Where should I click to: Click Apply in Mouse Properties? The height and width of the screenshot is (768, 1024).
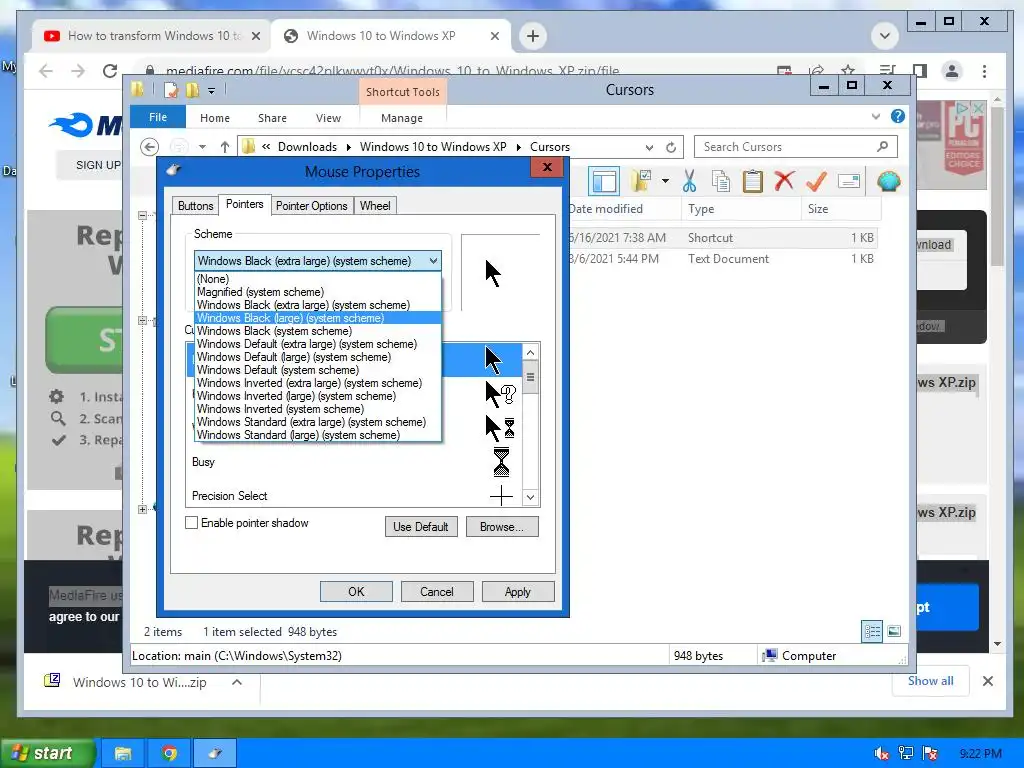coord(518,592)
